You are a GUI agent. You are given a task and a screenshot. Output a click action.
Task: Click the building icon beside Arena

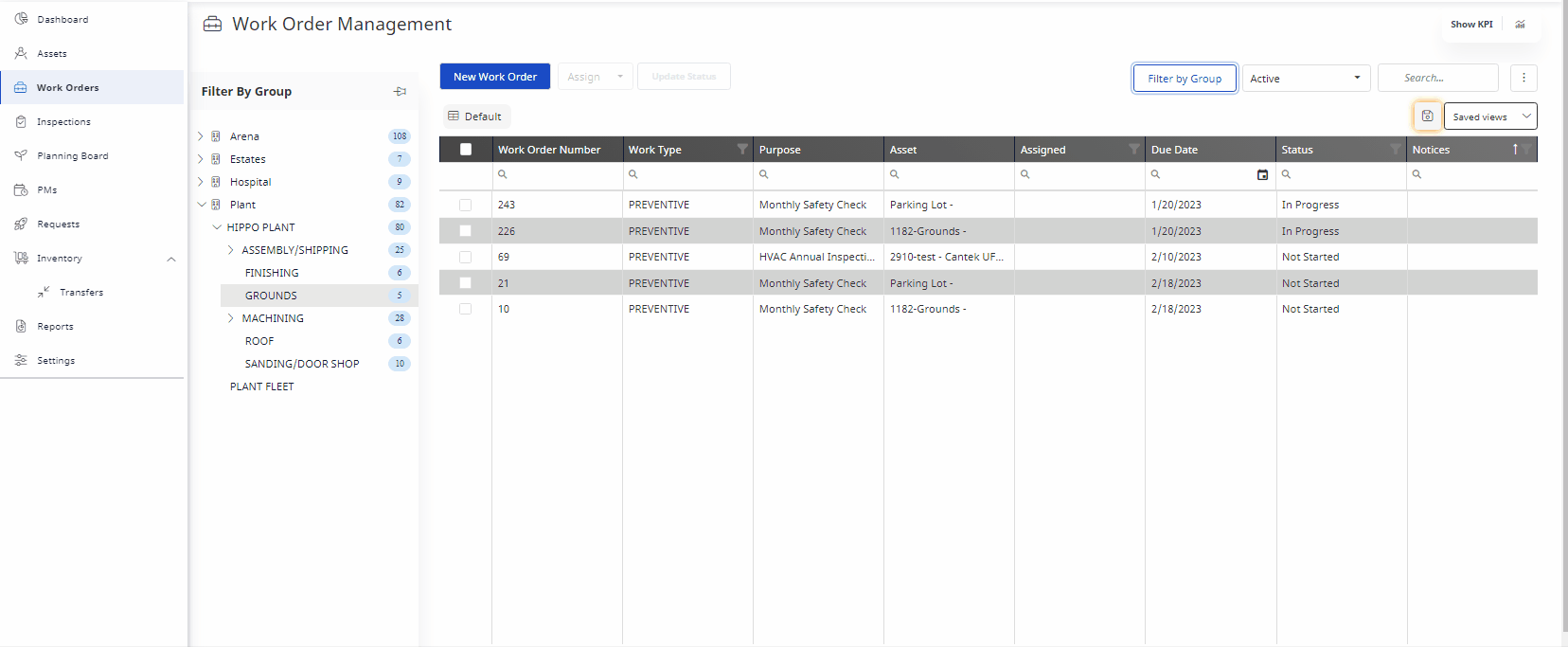[x=216, y=136]
